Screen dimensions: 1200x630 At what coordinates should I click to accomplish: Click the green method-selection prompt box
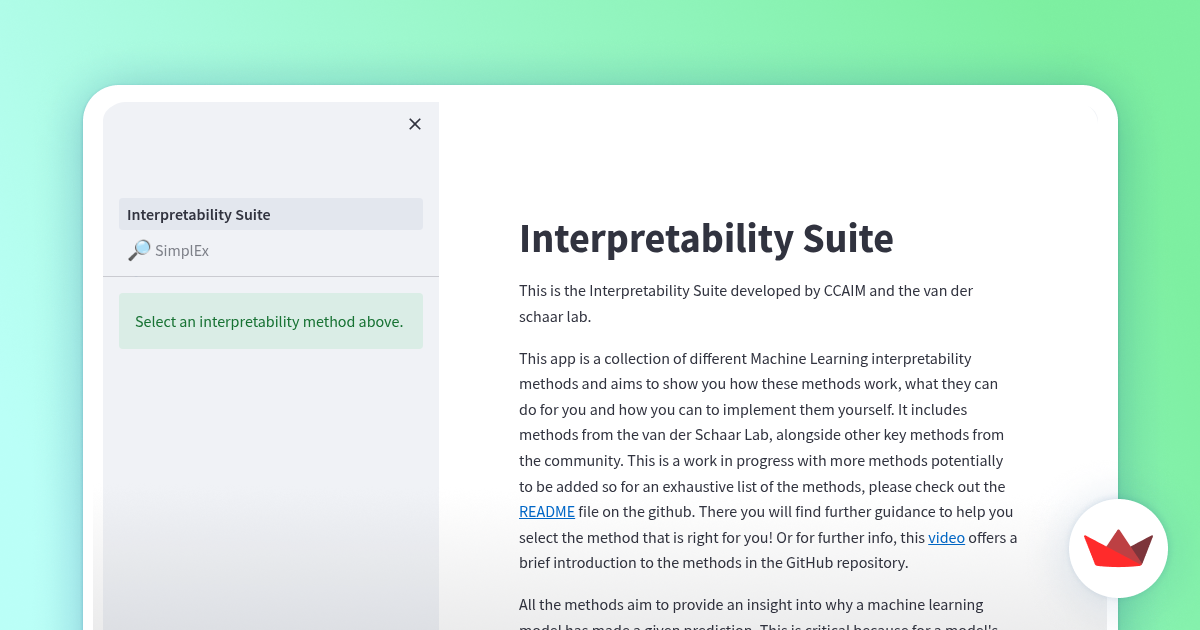point(270,321)
